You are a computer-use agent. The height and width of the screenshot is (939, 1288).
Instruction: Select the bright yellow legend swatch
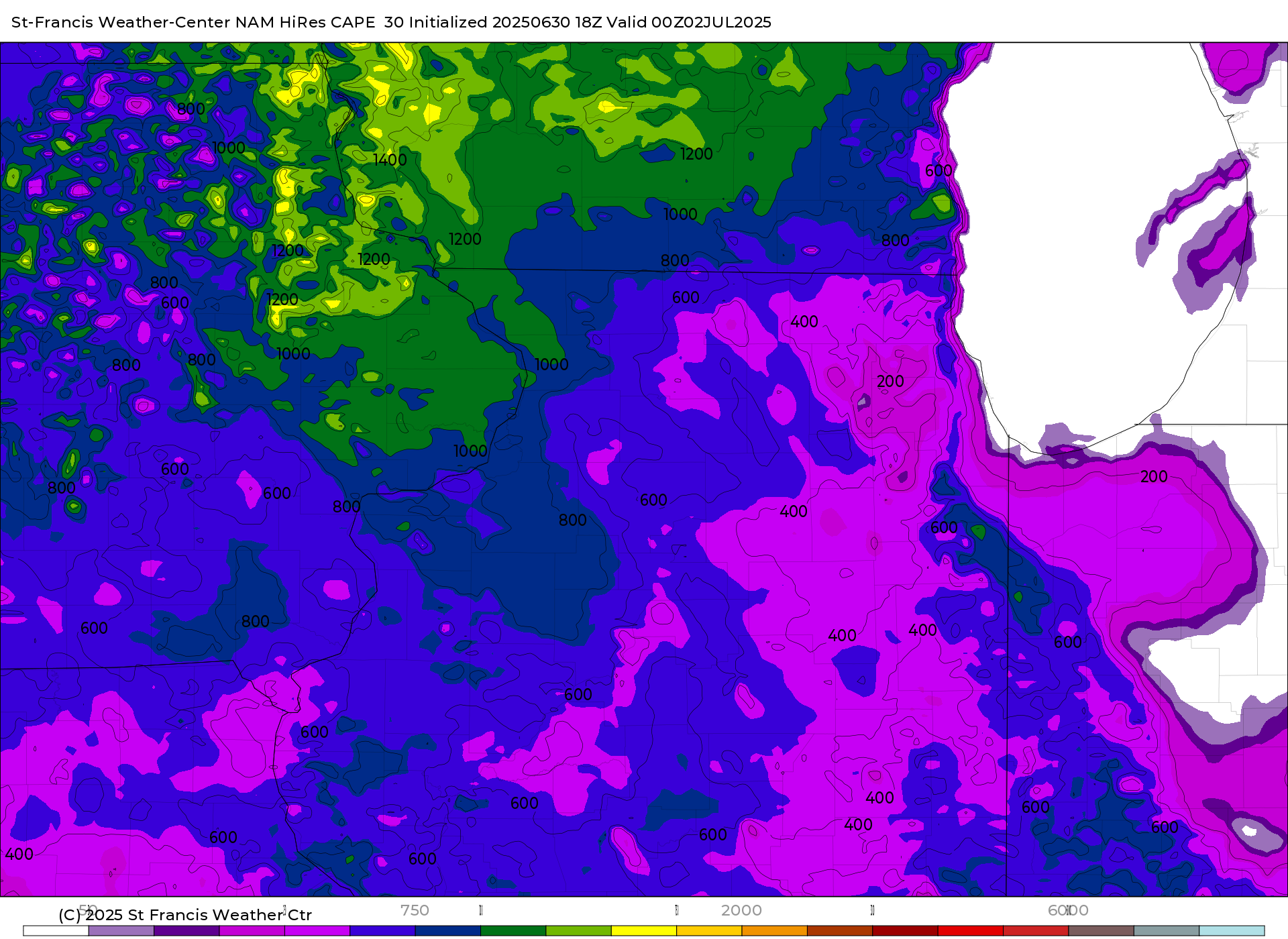pyautogui.click(x=644, y=931)
